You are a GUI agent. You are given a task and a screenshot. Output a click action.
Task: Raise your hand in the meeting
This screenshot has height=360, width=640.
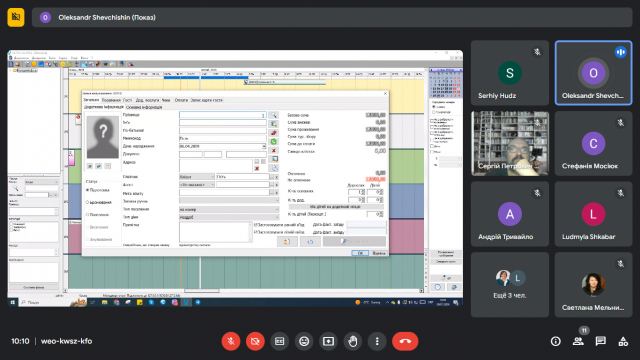point(353,341)
